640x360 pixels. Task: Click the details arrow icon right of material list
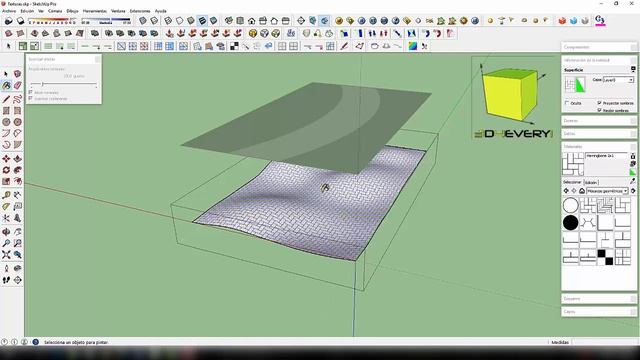coord(633,191)
